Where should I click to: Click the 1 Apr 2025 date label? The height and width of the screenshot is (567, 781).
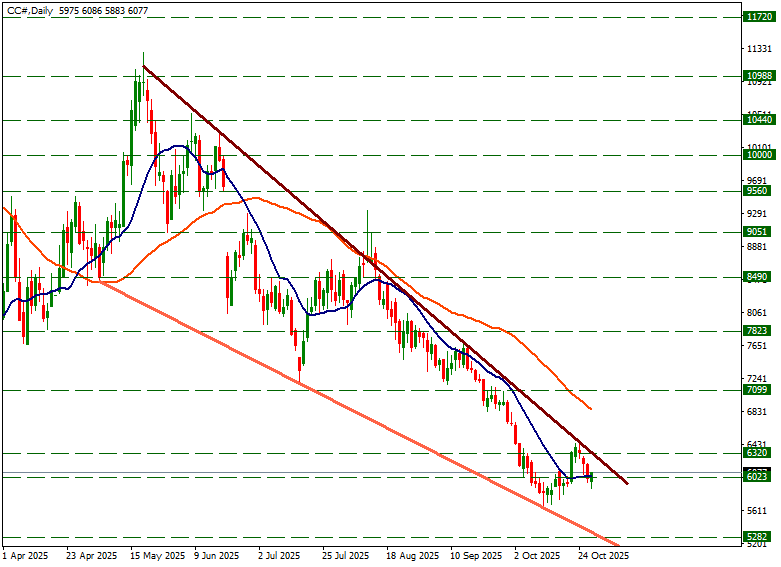(25, 555)
